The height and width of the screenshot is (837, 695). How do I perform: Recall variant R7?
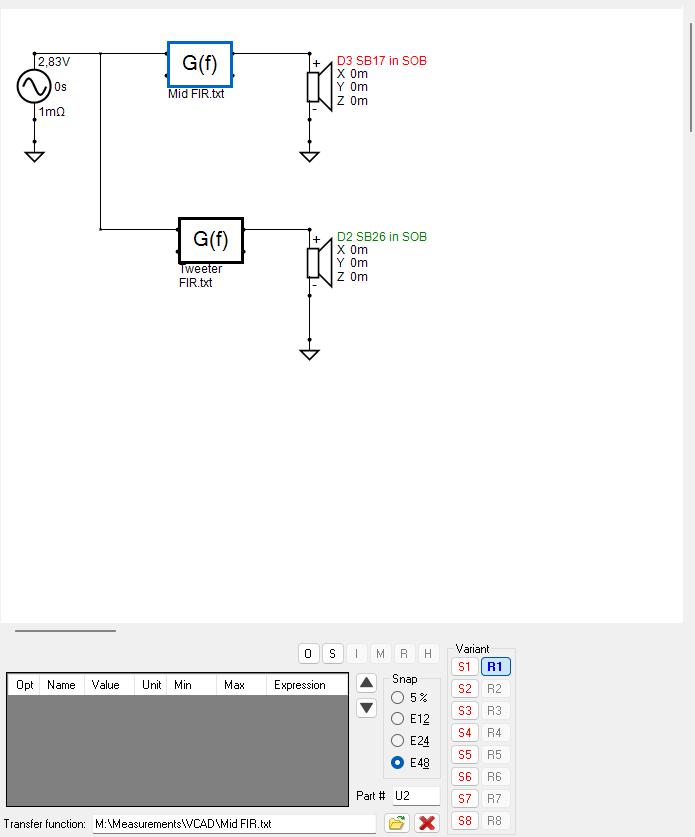495,799
